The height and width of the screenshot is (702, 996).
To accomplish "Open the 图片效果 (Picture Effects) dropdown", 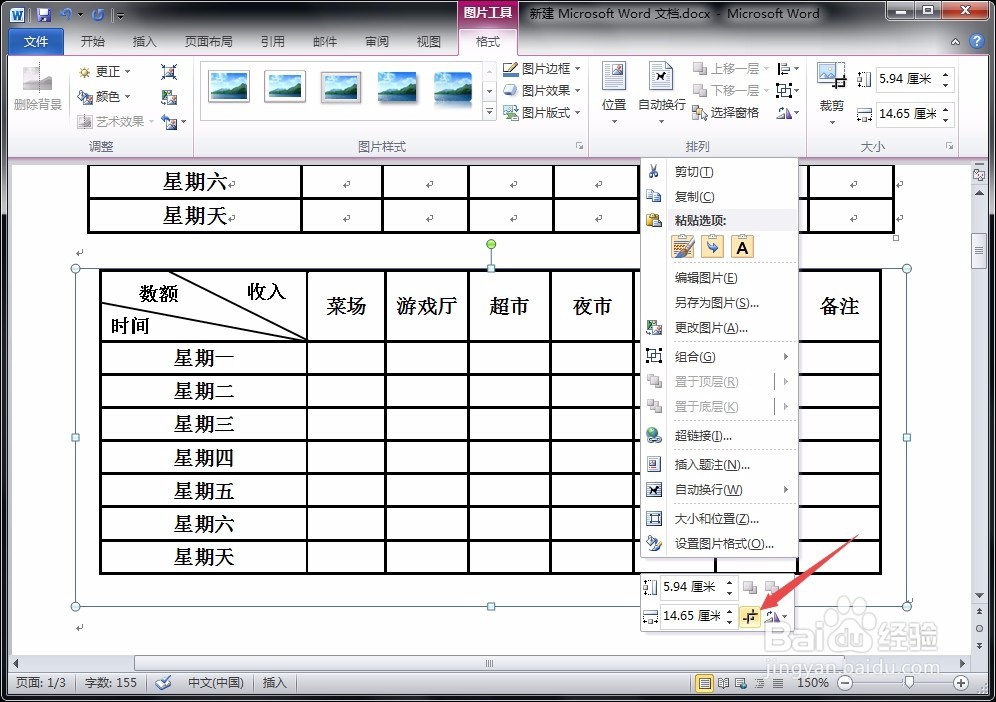I will coord(541,89).
